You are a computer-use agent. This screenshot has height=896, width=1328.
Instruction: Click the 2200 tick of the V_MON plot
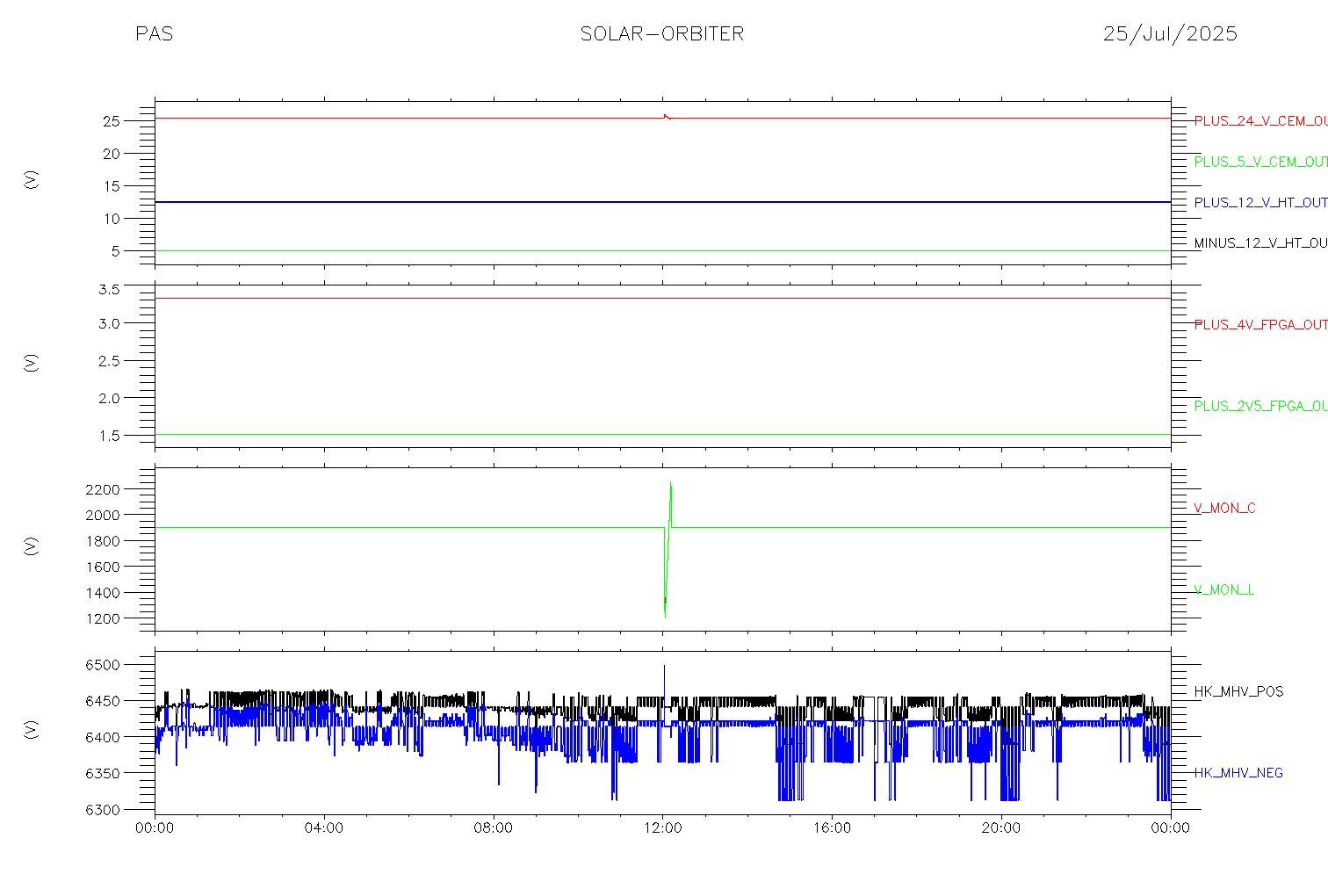[105, 488]
